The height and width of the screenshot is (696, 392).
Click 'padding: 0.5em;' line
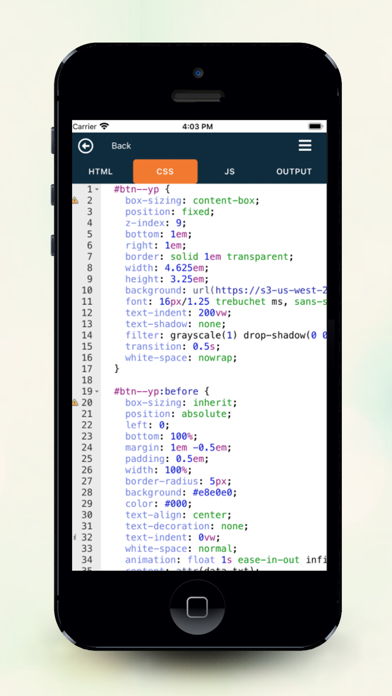[x=167, y=459]
